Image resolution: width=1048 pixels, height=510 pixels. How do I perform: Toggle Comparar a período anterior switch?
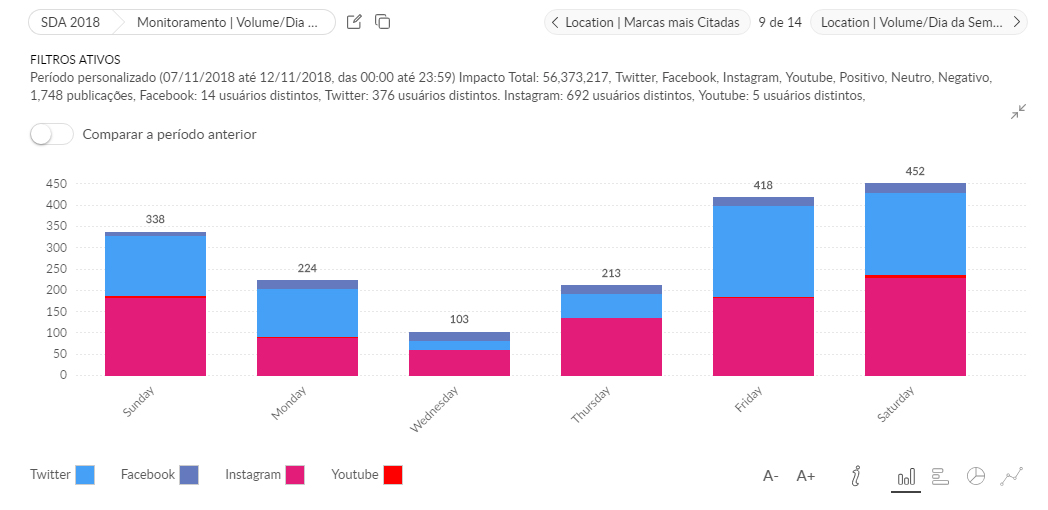coord(52,134)
